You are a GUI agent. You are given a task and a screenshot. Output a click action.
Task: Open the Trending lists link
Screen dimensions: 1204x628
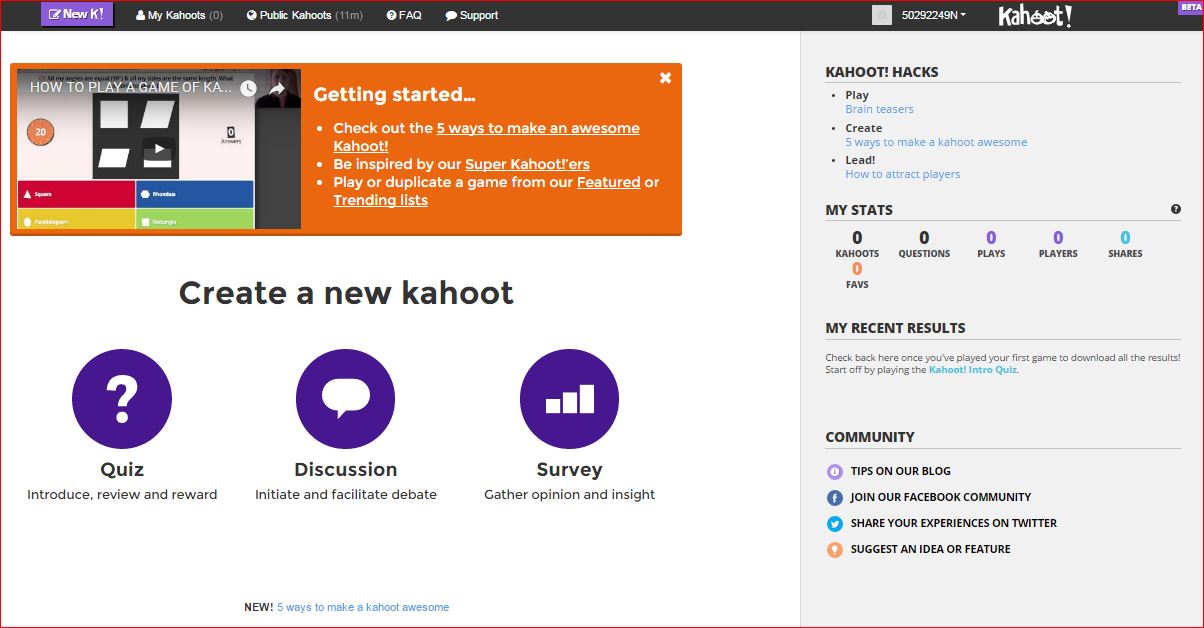[x=380, y=200]
